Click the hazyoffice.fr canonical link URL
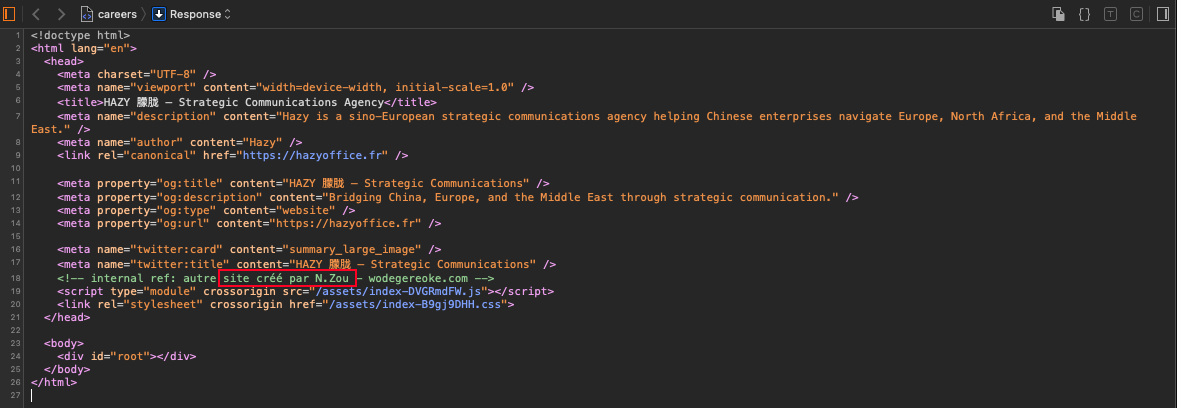The width and height of the screenshot is (1177, 408). (x=315, y=156)
